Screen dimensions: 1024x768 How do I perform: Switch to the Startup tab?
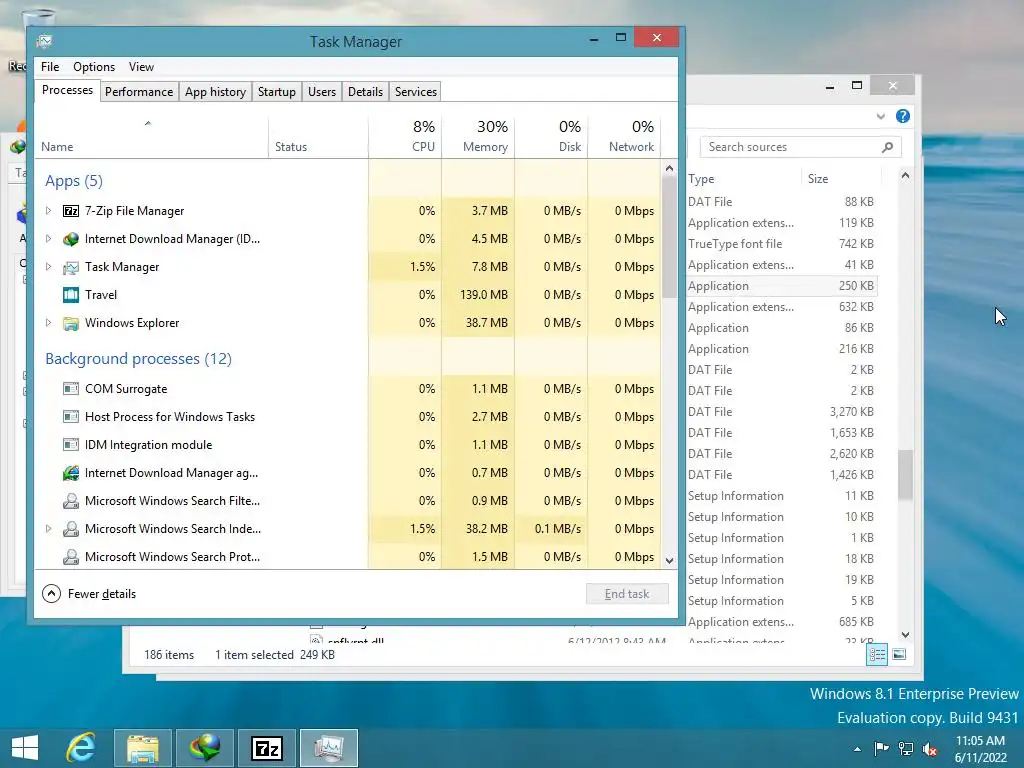tap(277, 91)
